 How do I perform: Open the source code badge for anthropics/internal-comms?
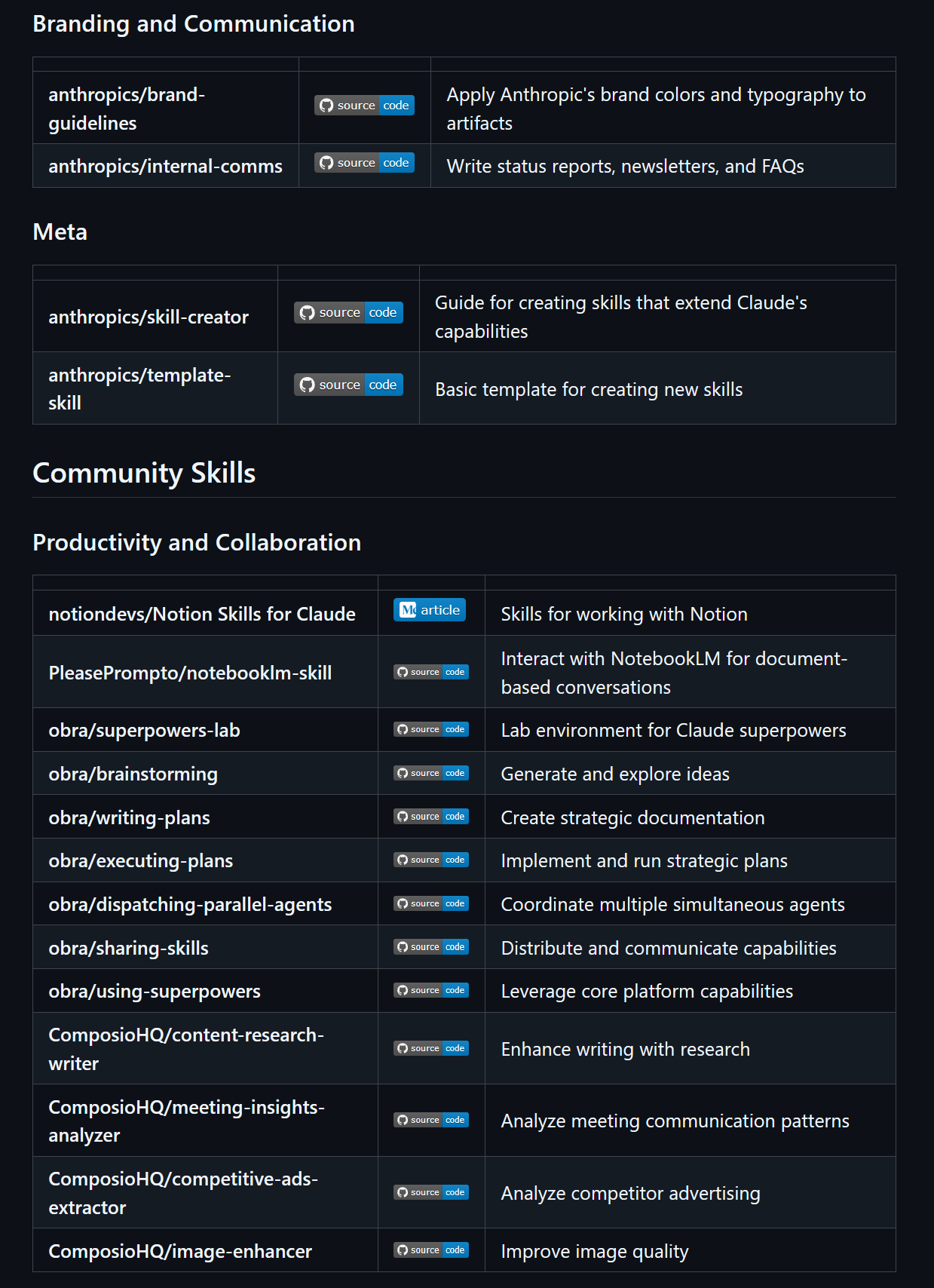point(364,163)
